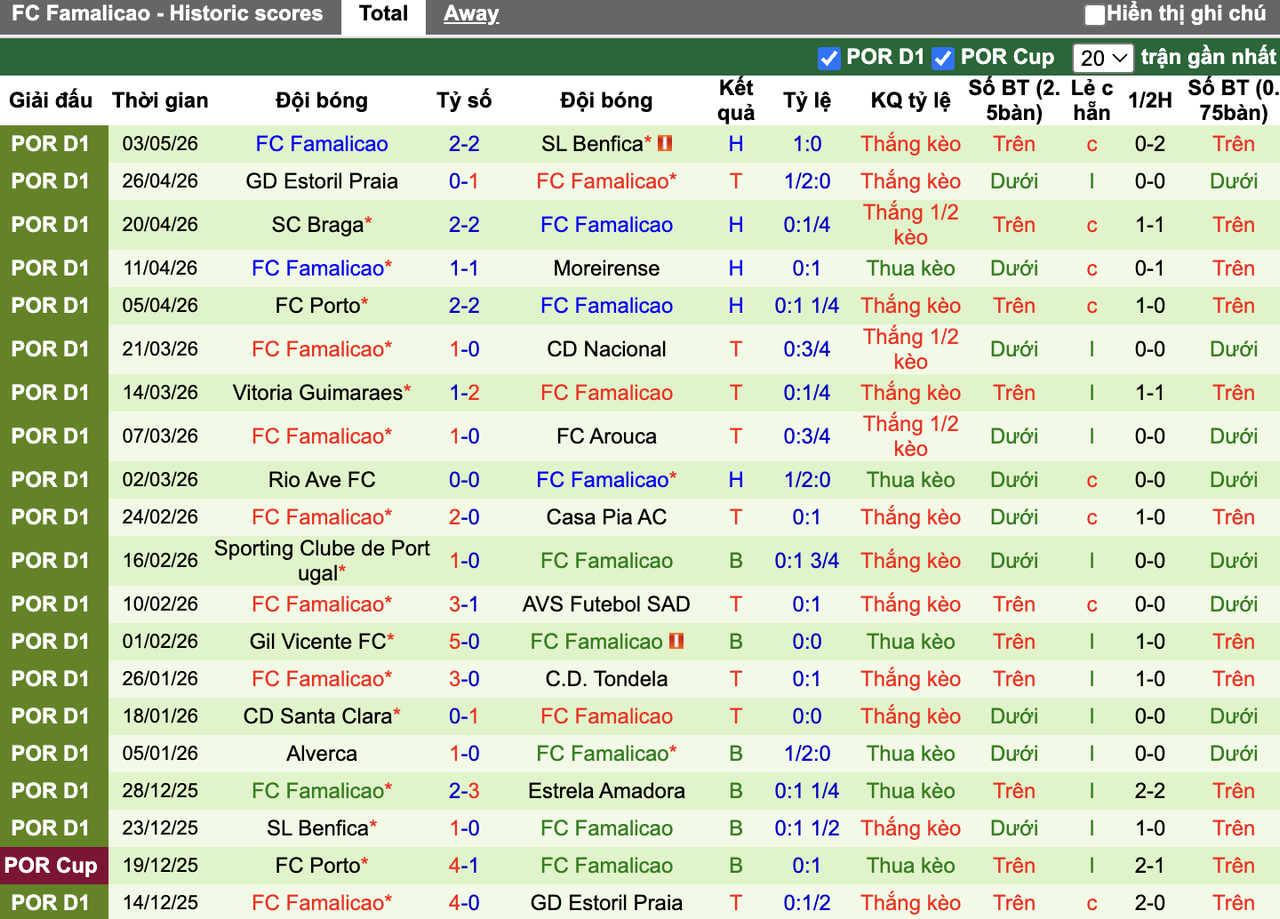Image resolution: width=1280 pixels, height=919 pixels.
Task: Open Vitoria Guimaraes team link
Action: pos(317,393)
